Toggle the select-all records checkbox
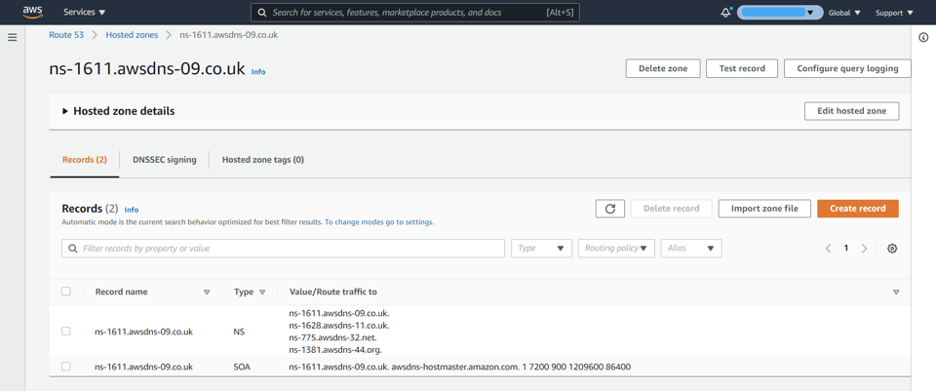This screenshot has width=936, height=392. (x=66, y=292)
